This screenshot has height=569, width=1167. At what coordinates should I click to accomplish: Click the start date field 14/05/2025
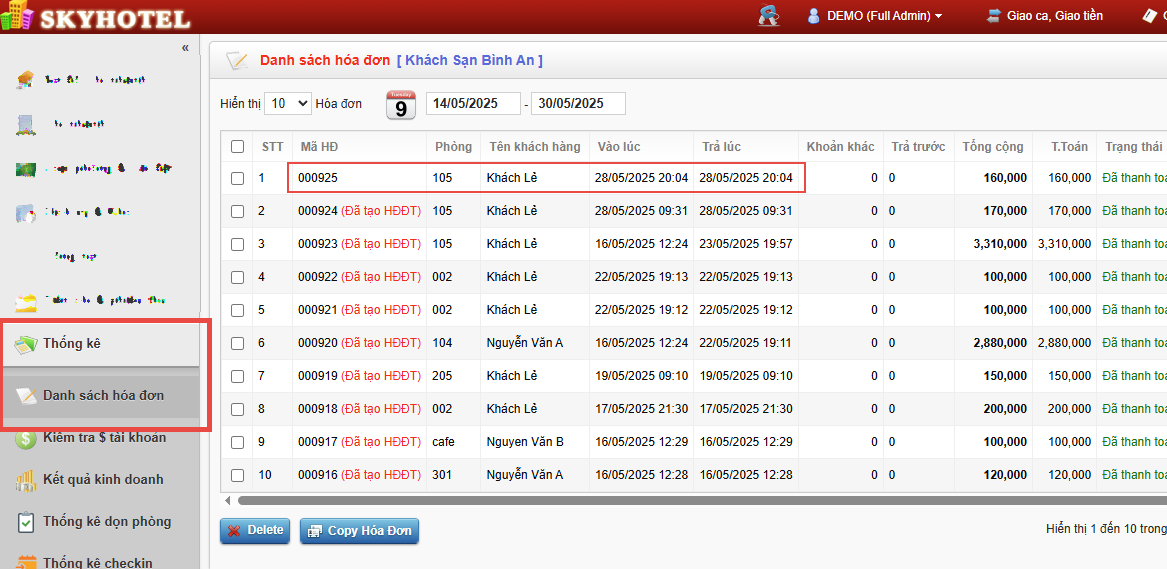(x=472, y=104)
